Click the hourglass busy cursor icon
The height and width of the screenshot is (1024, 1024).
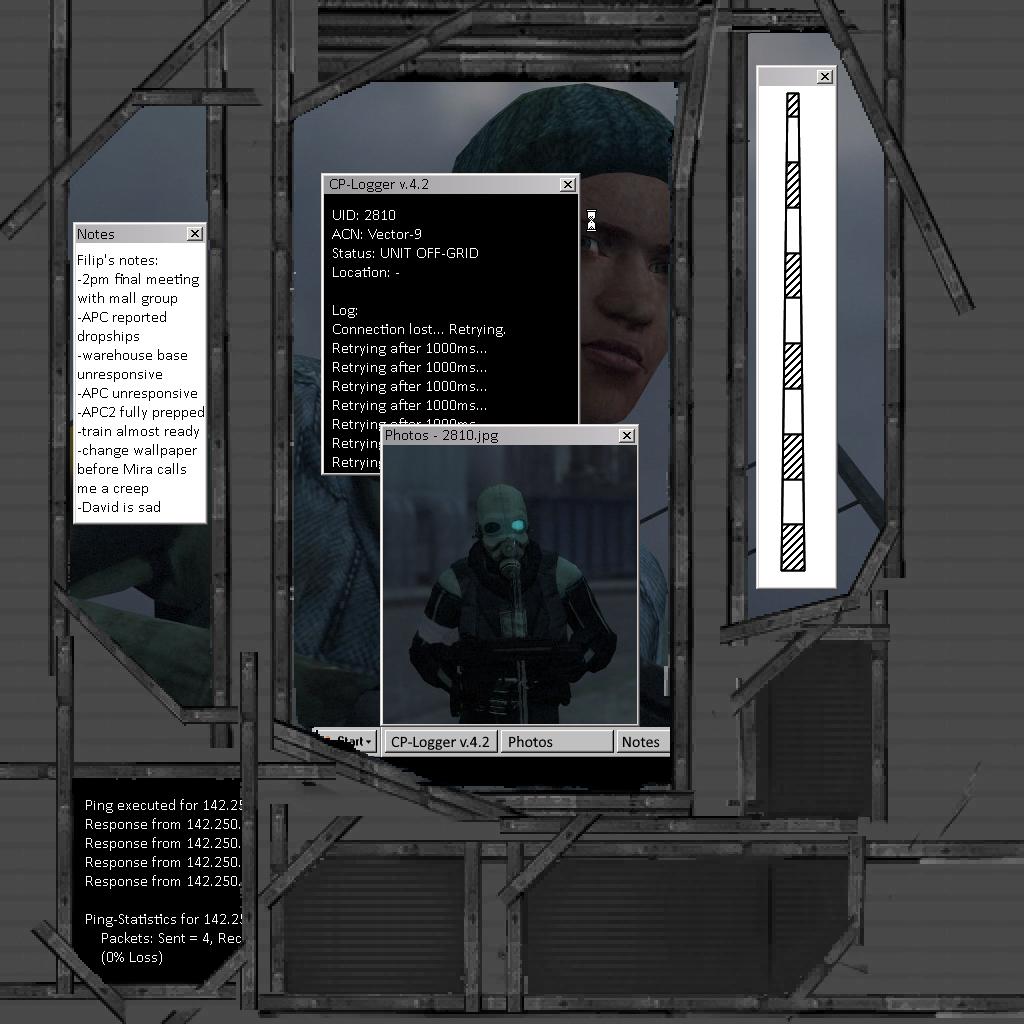coord(591,221)
